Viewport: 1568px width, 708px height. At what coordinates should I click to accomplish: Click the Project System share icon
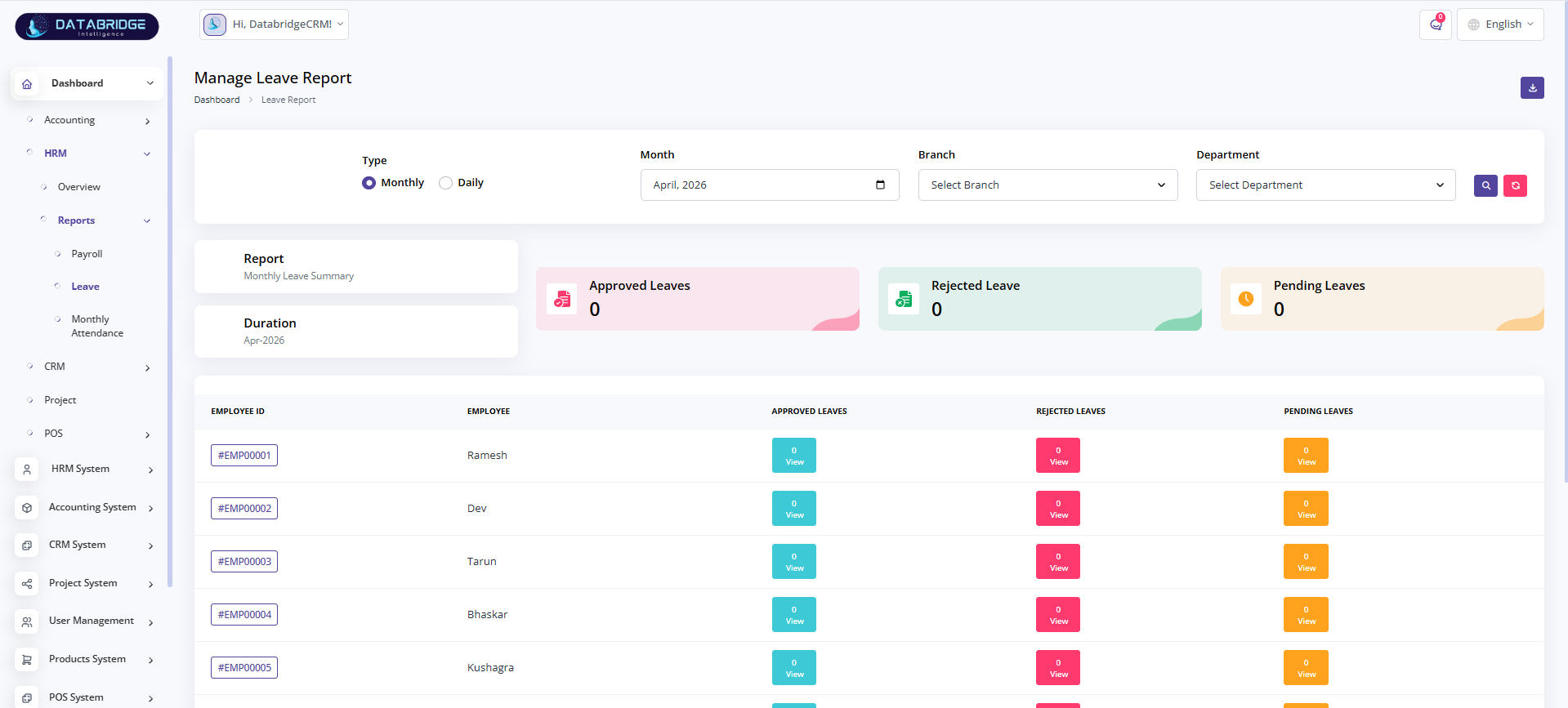[x=27, y=584]
